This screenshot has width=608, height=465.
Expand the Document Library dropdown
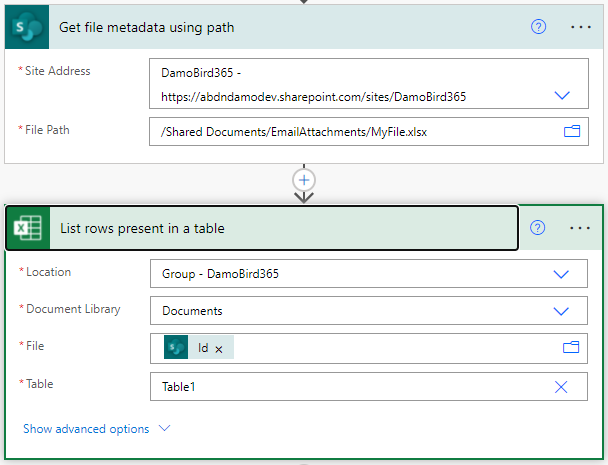tap(561, 311)
